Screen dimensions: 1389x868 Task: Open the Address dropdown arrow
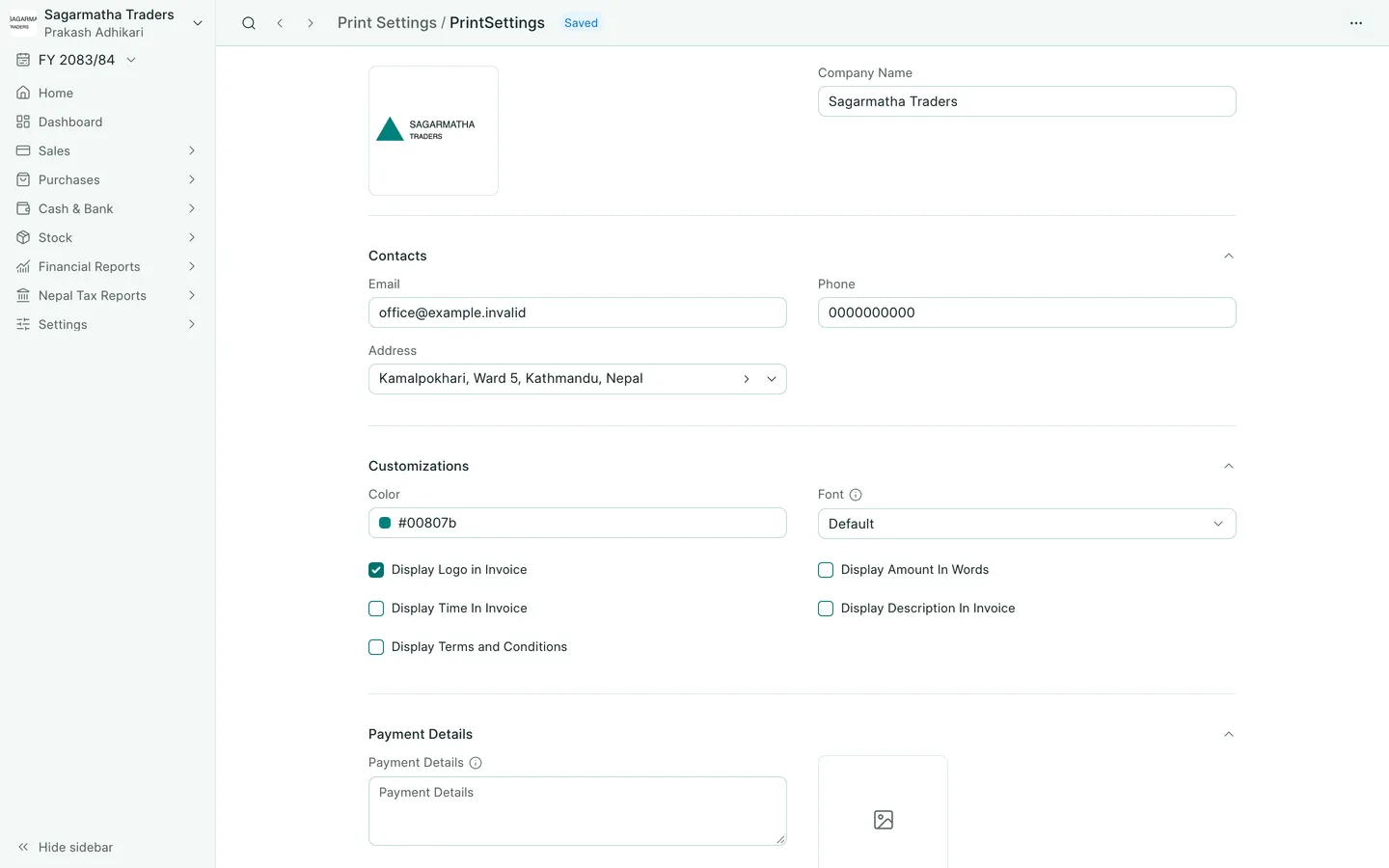[772, 379]
